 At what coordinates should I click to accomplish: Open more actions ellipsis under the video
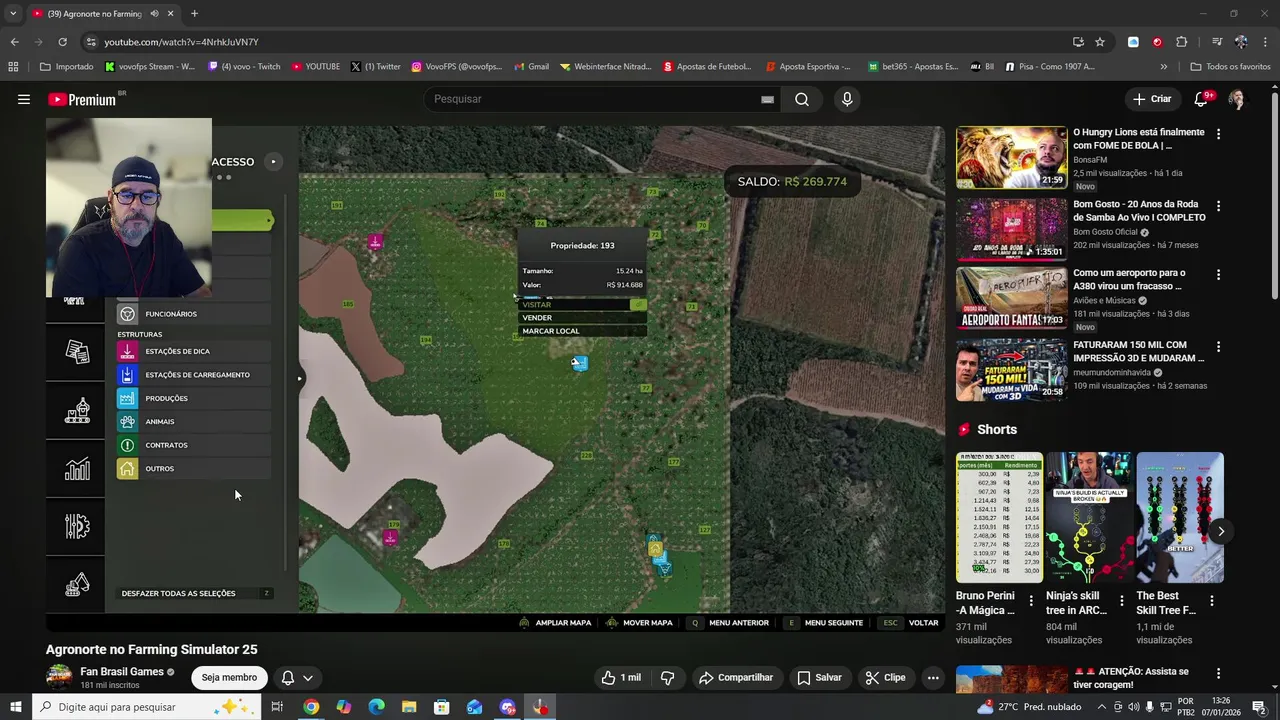click(933, 677)
